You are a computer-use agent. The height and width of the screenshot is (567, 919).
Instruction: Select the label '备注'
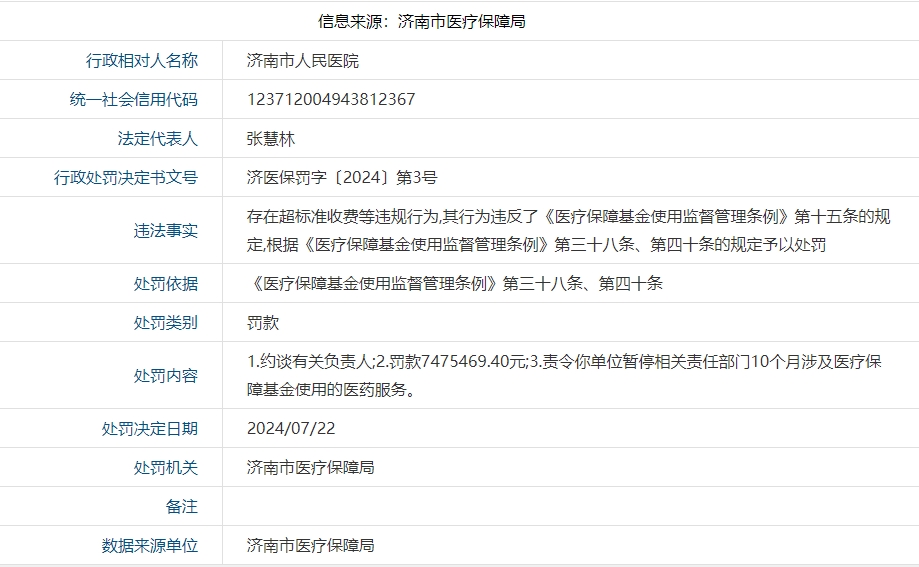point(182,506)
